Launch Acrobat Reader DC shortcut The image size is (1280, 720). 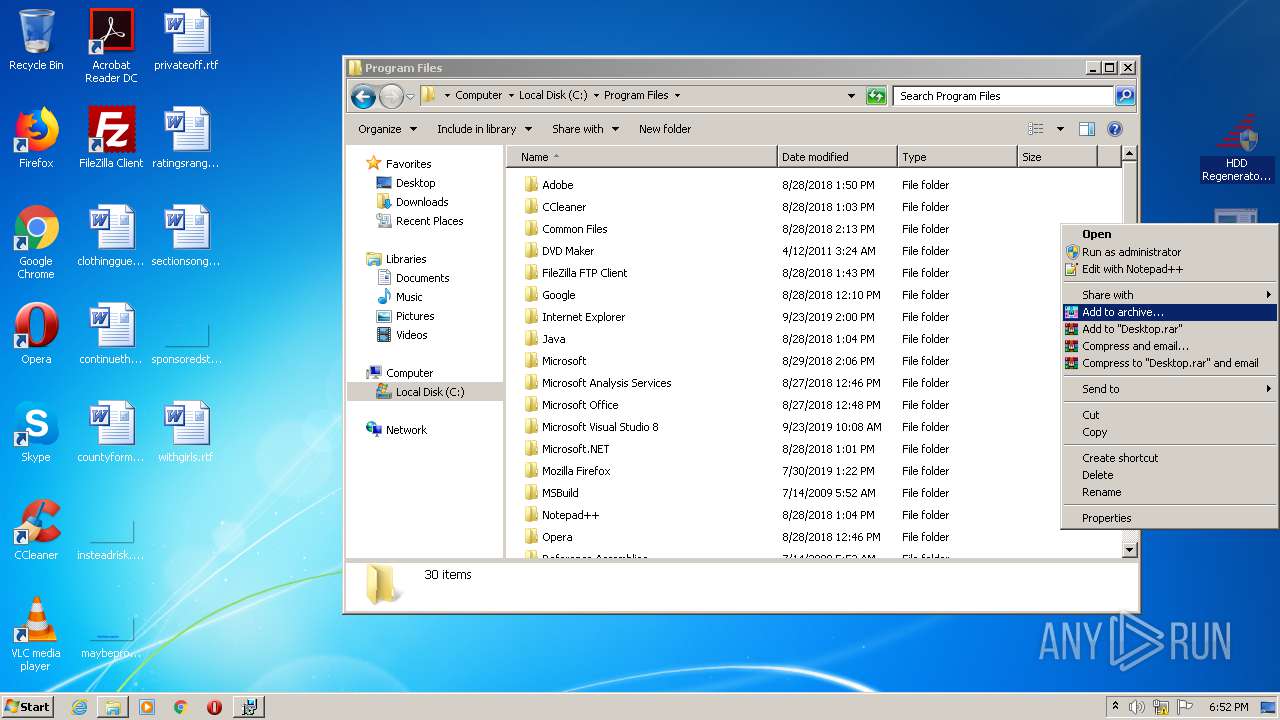click(111, 46)
